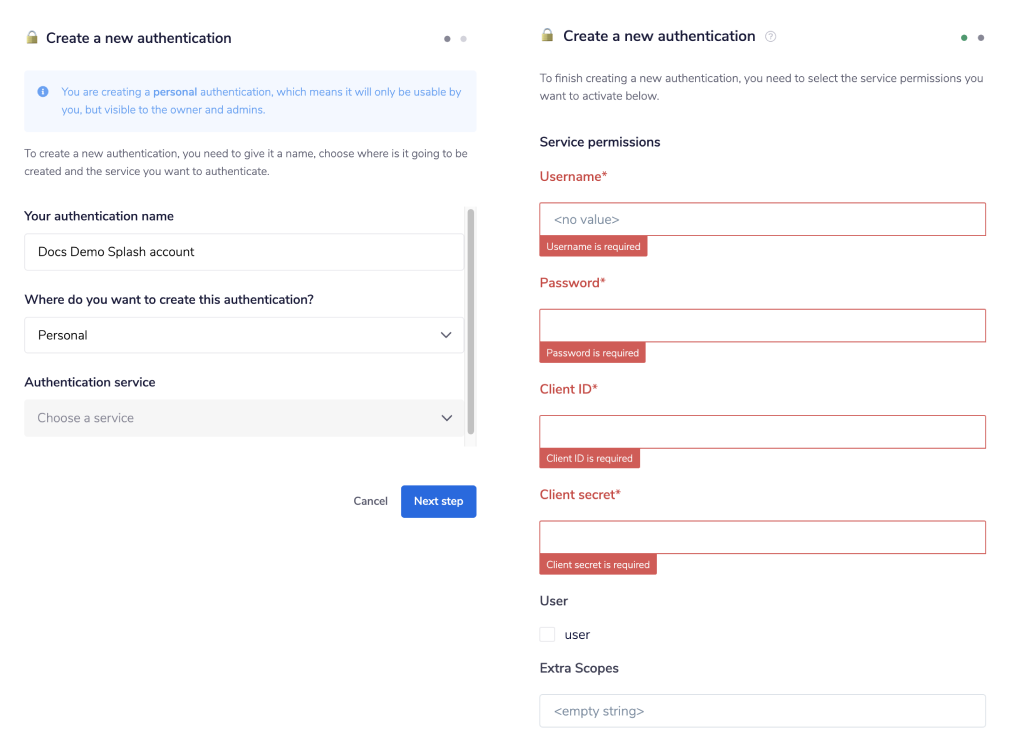This screenshot has width=1016, height=756.
Task: Click the green step indicator dot
Action: point(964,38)
